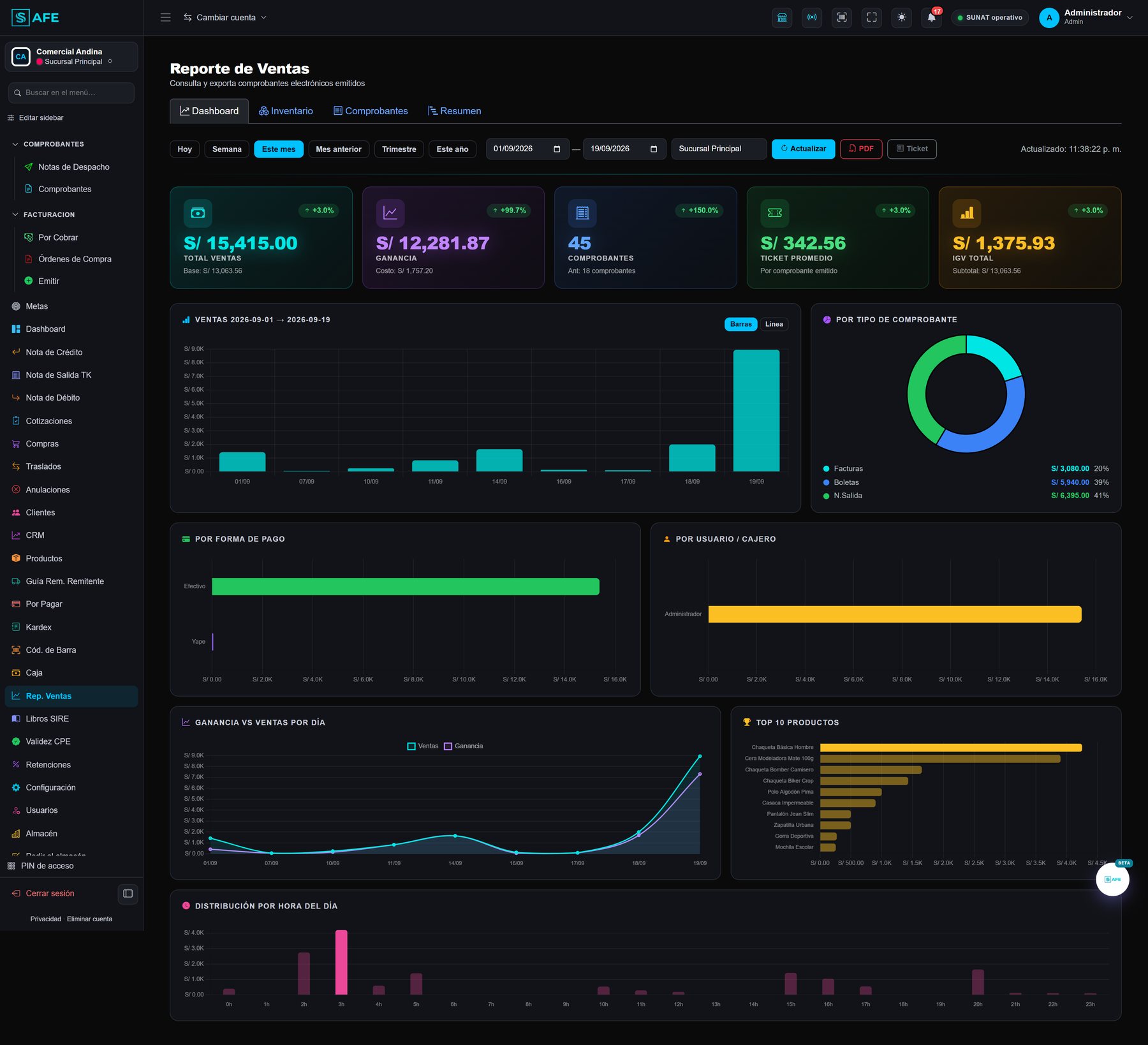Click the store icon in top bar

782,17
